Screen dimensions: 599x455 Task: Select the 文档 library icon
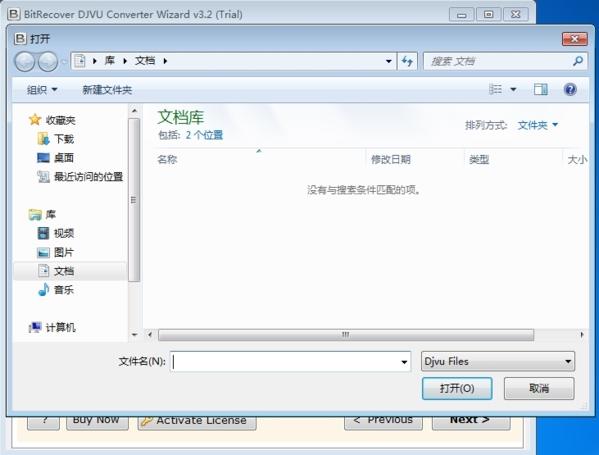(x=43, y=271)
